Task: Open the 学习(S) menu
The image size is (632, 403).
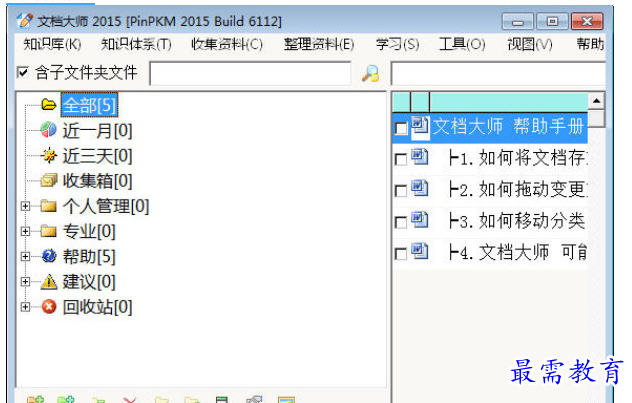Action: [397, 44]
